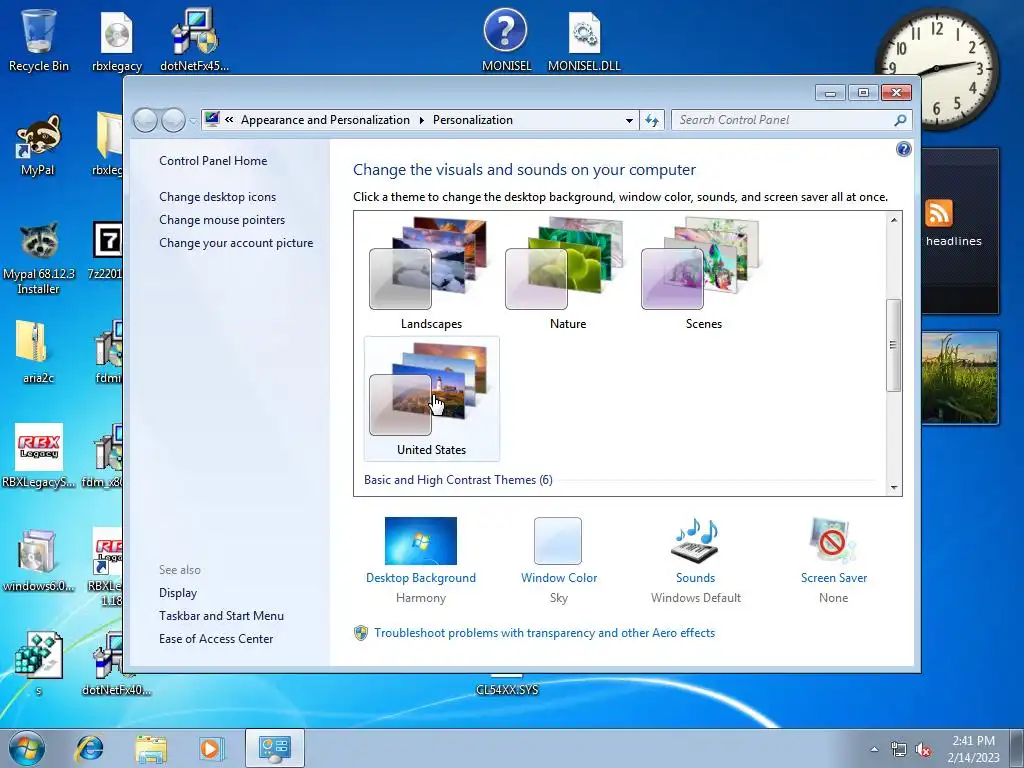Open Window Color swatch

click(x=558, y=541)
